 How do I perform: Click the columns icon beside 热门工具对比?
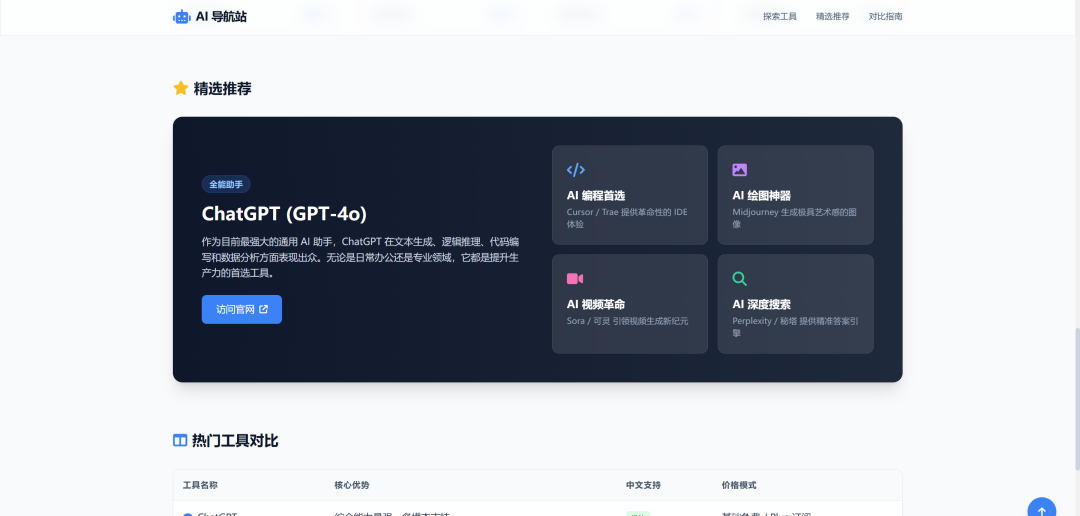[x=180, y=440]
